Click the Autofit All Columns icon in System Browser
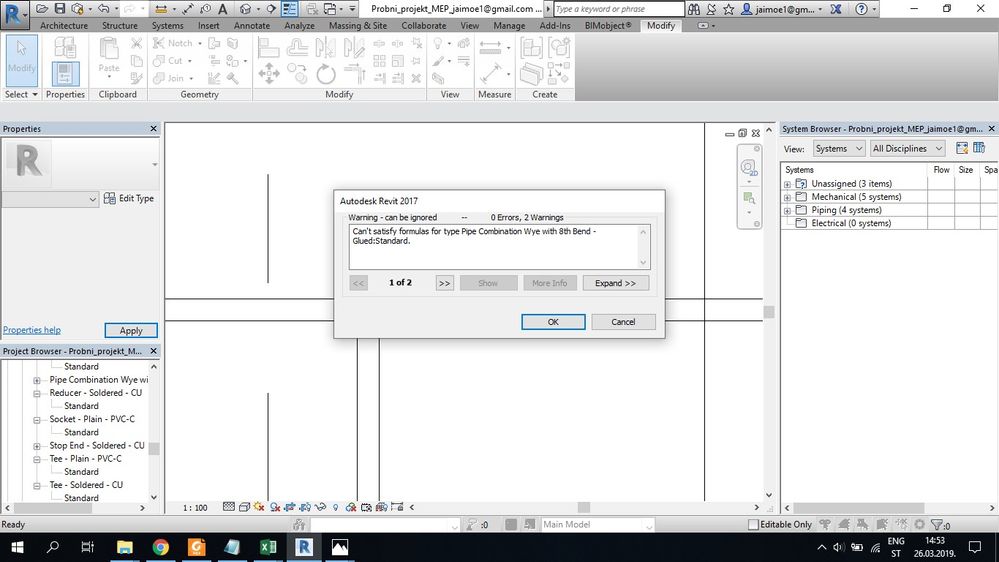Image resolution: width=999 pixels, height=562 pixels. (962, 148)
